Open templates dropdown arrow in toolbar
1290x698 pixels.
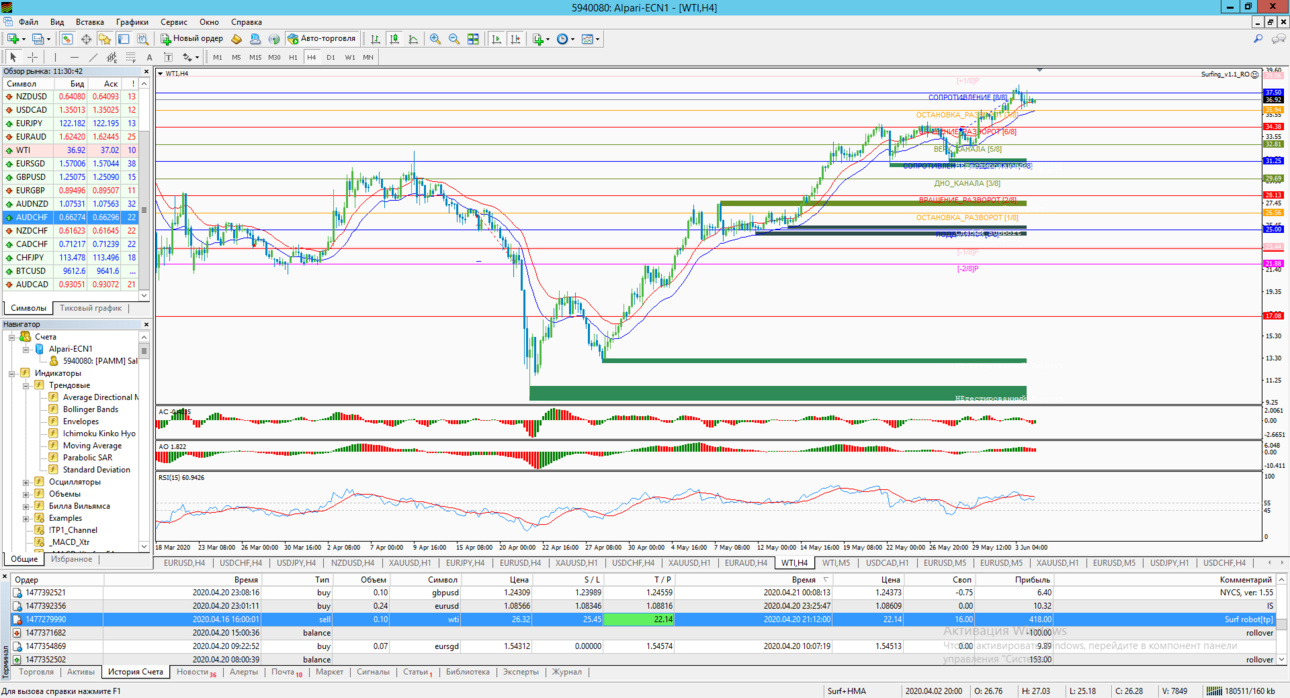pyautogui.click(x=598, y=39)
